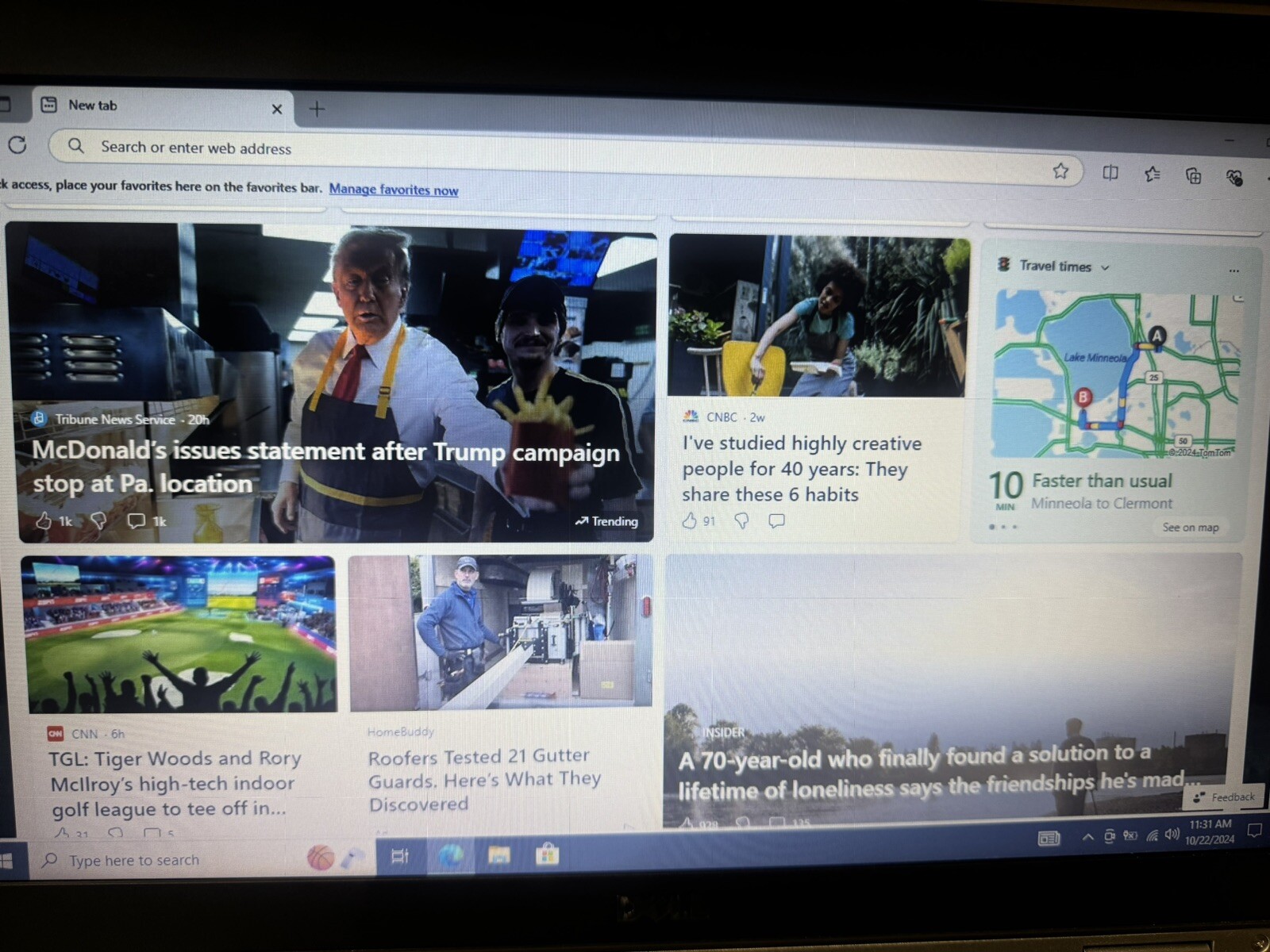1270x952 pixels.
Task: Select the Minneola to Clermont route text
Action: click(x=1101, y=503)
